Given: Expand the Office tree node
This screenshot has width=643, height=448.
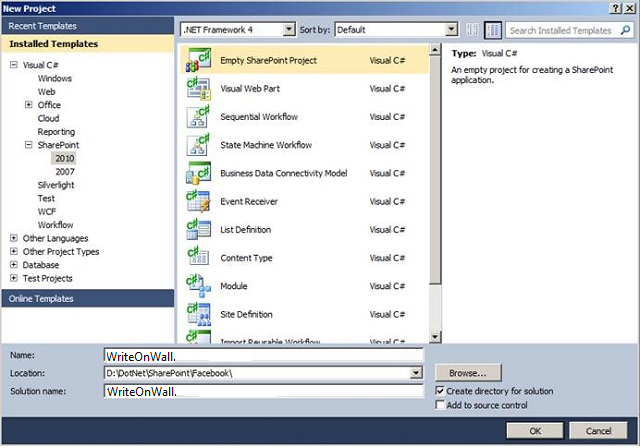Looking at the screenshot, I should 29,105.
